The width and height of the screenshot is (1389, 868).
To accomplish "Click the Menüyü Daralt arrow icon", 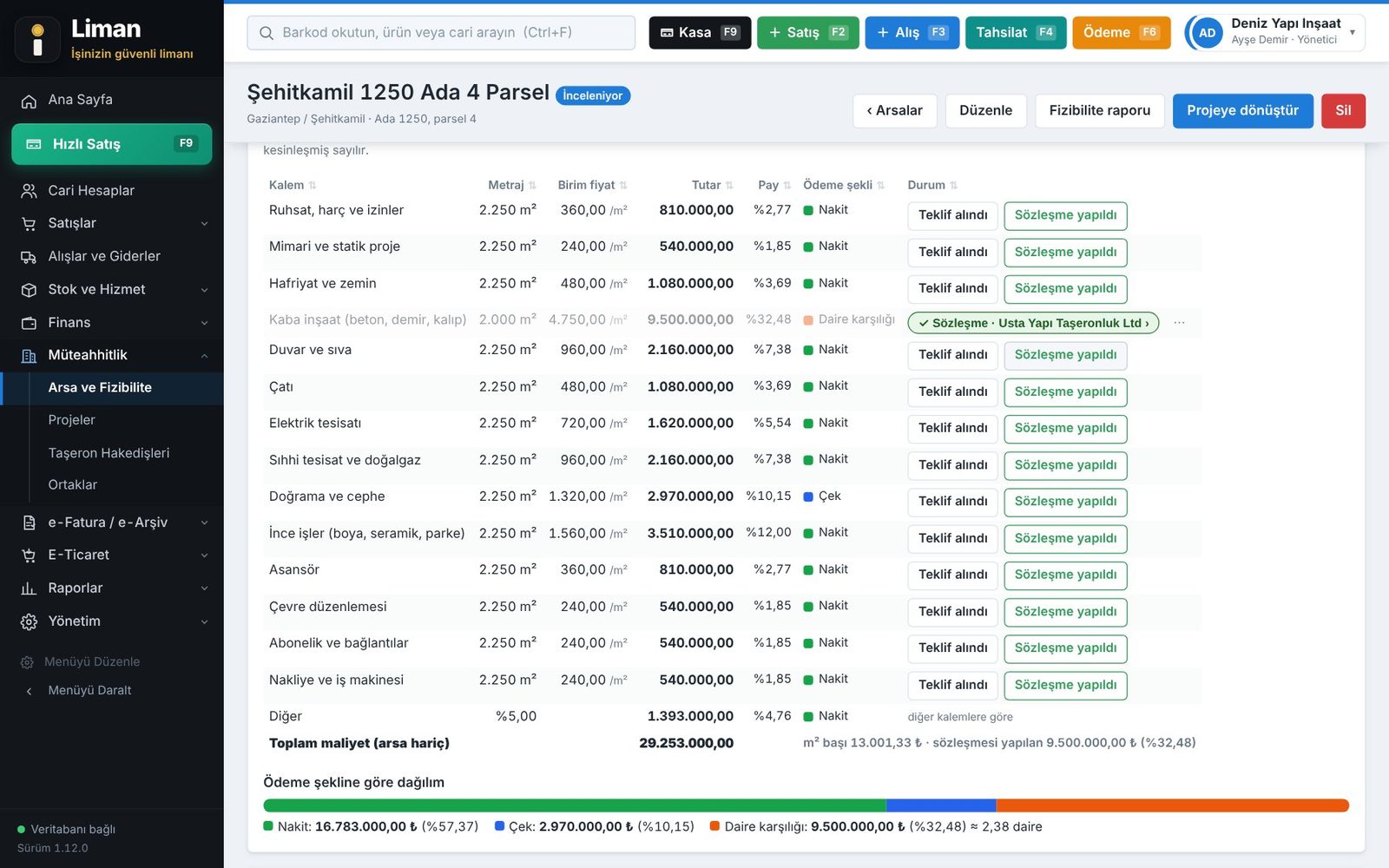I will click(29, 691).
